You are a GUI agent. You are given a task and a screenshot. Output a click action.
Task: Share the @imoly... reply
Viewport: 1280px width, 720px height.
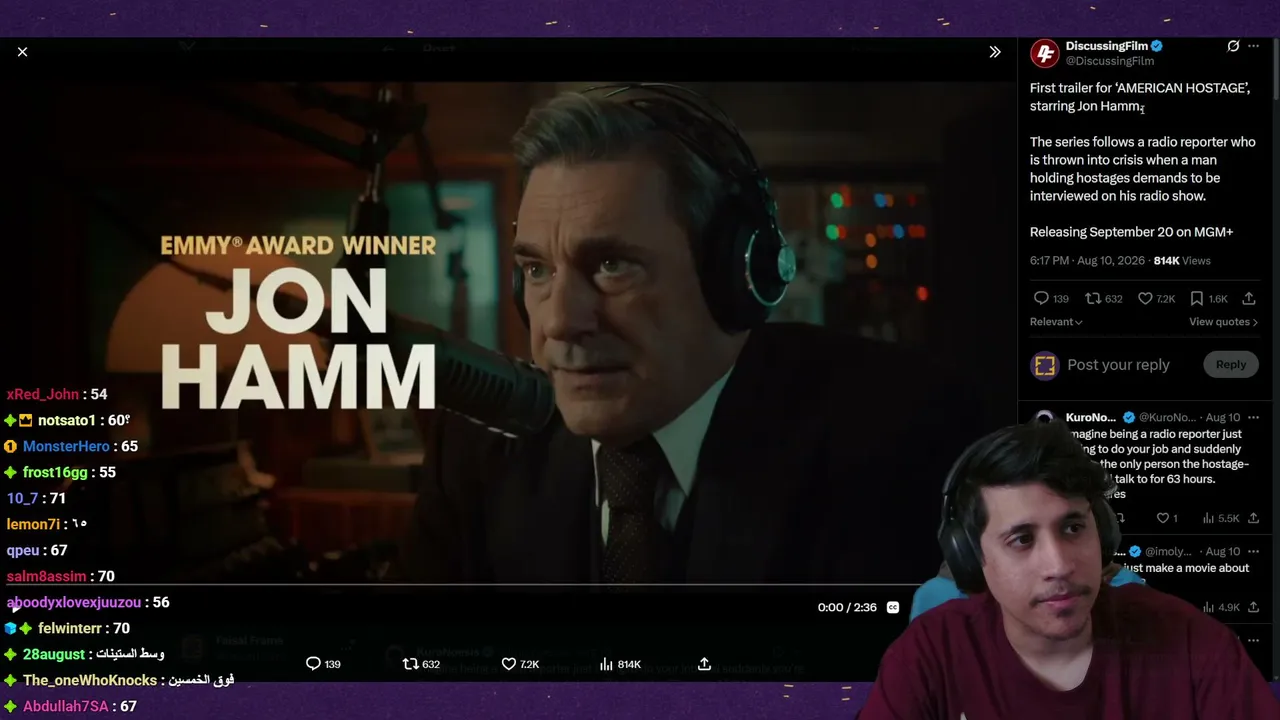1254,607
